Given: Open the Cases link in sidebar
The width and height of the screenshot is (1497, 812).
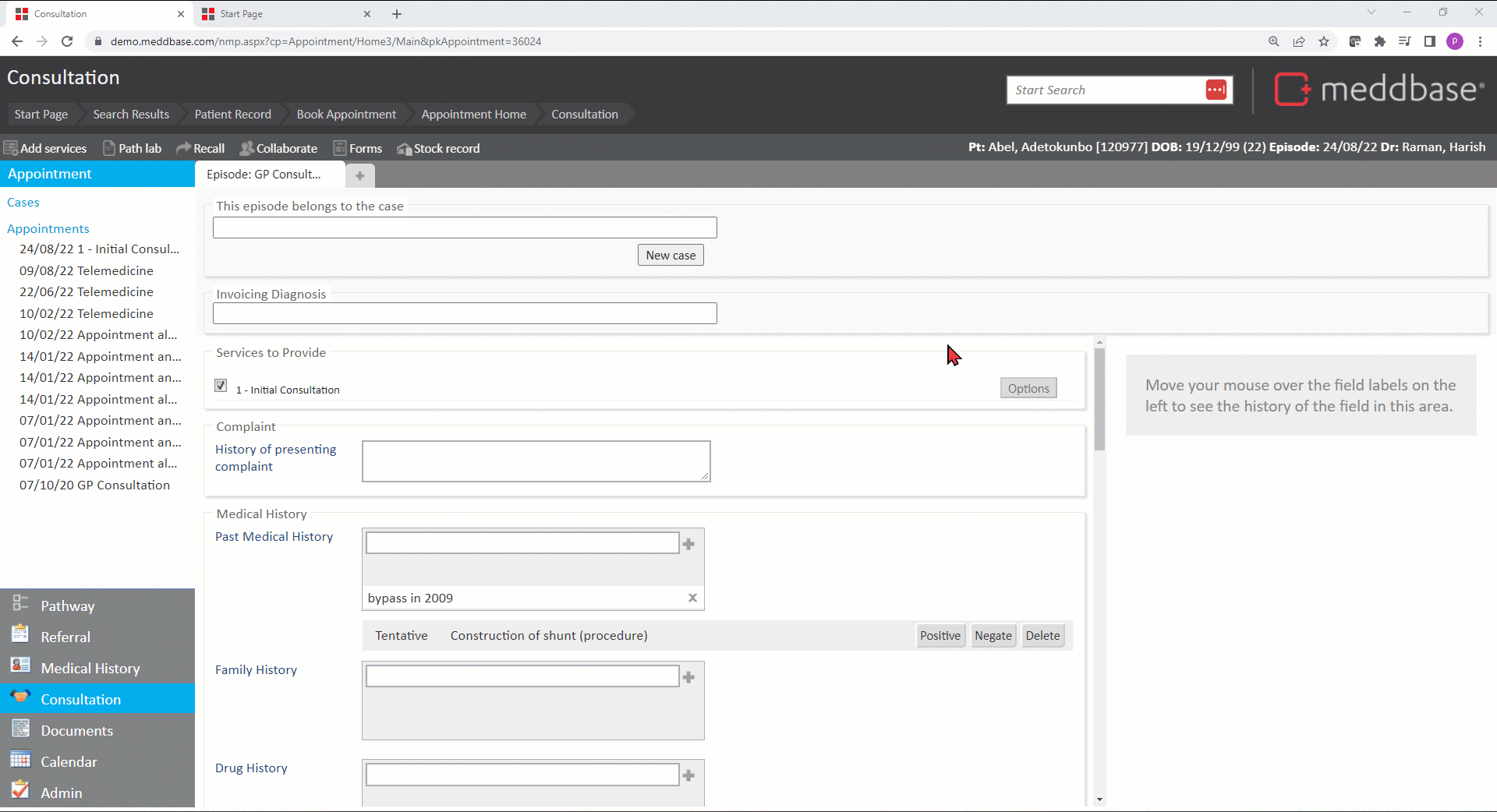Looking at the screenshot, I should coord(23,202).
